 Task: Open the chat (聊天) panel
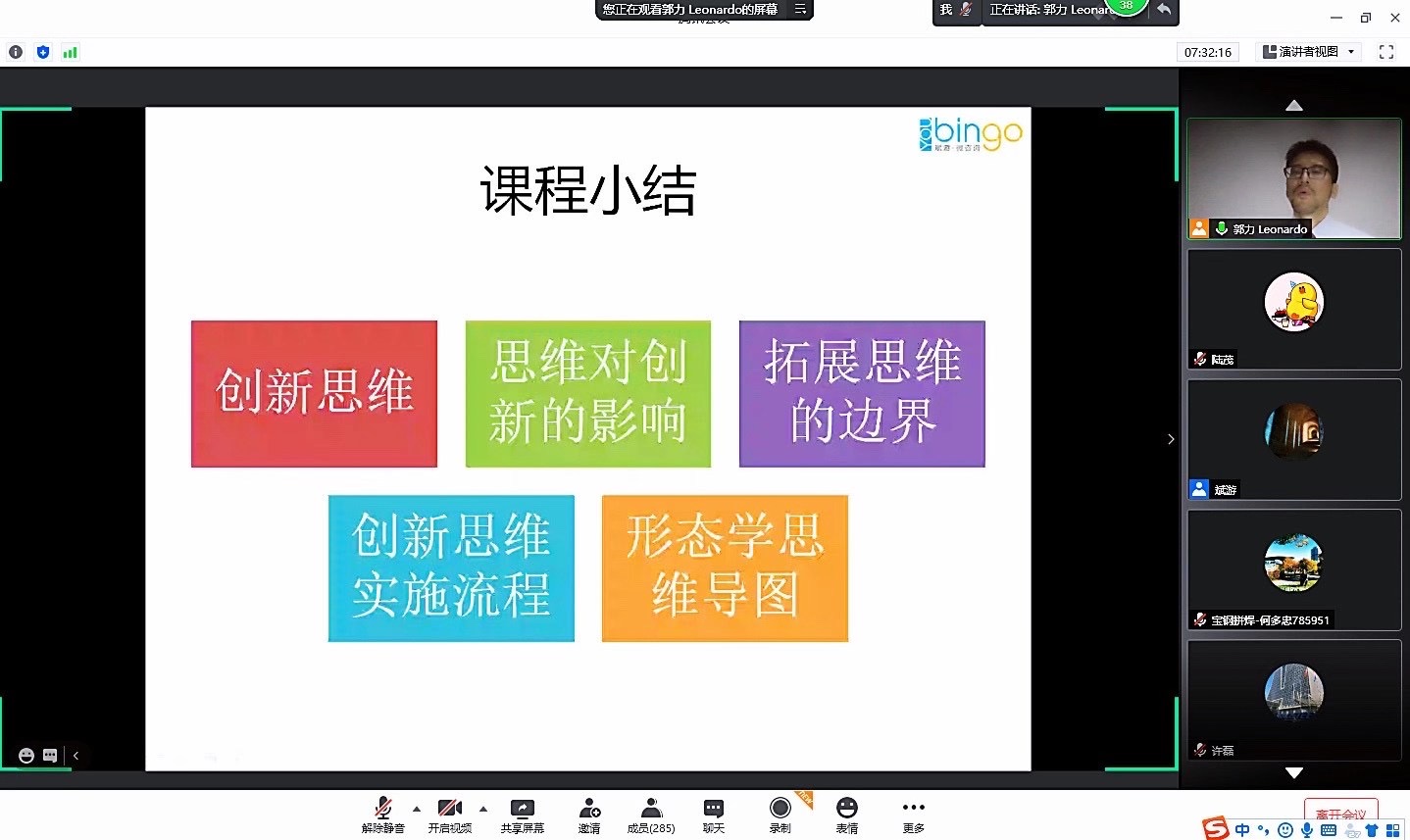[714, 813]
